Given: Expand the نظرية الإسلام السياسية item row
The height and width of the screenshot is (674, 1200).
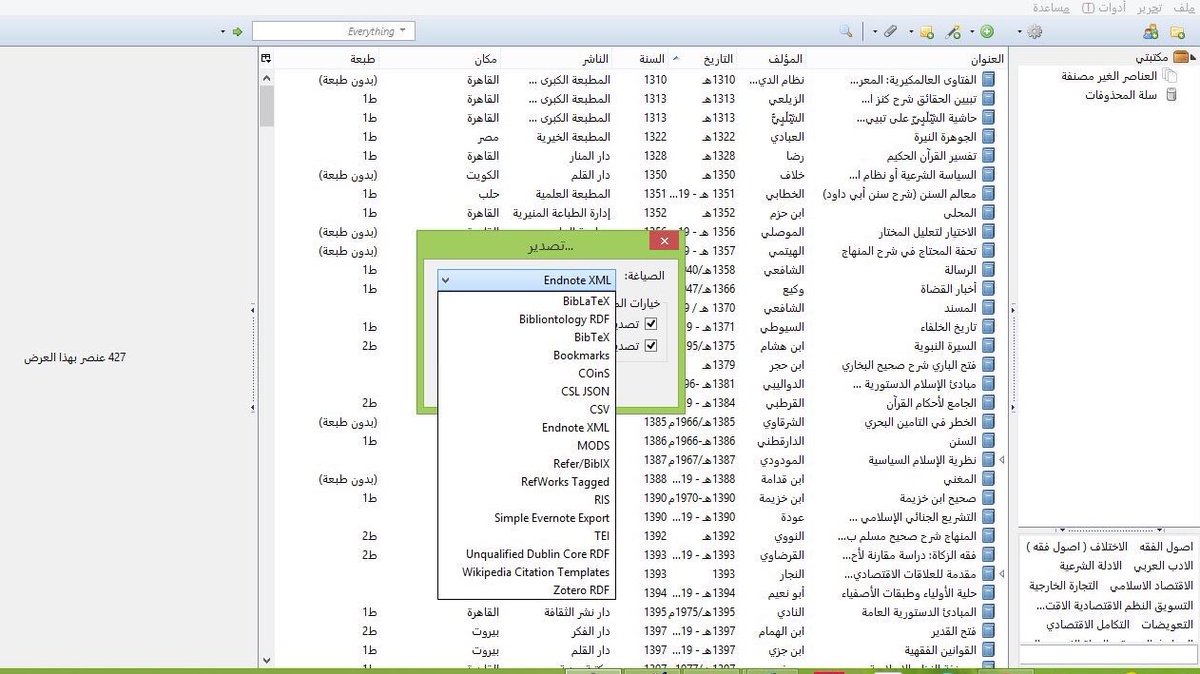Looking at the screenshot, I should point(1003,460).
